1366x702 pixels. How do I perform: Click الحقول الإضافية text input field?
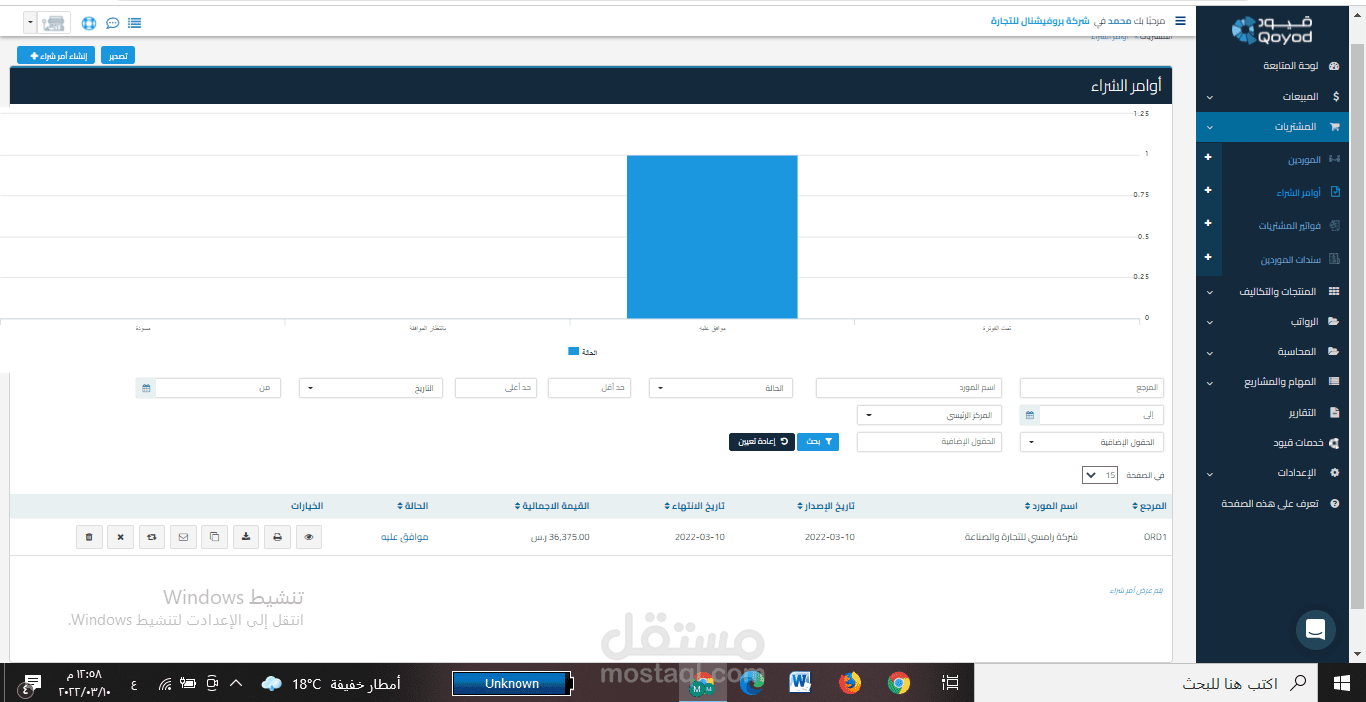coord(929,442)
